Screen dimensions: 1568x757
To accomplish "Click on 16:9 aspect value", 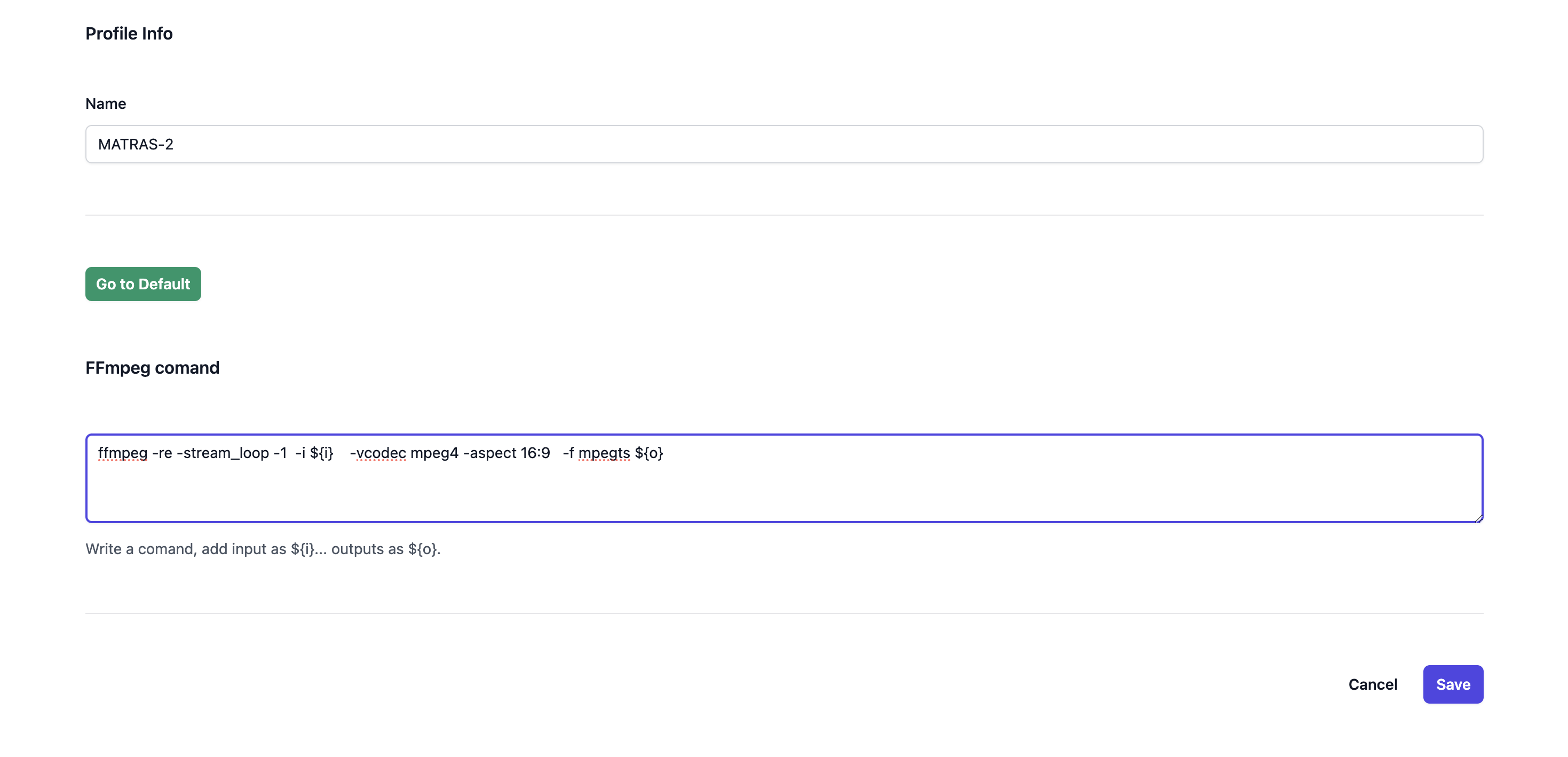I will pyautogui.click(x=535, y=453).
